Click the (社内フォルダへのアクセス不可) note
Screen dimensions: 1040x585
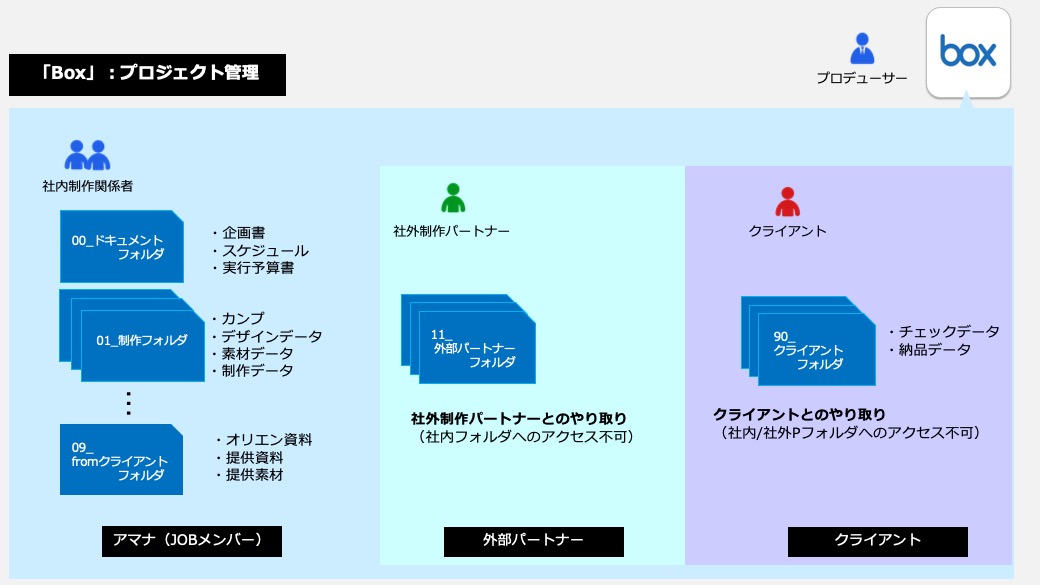point(525,436)
